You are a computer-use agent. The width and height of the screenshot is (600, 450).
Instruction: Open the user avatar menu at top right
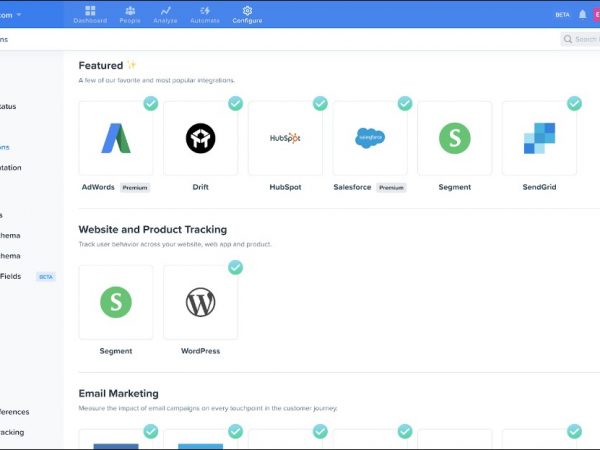coord(596,14)
